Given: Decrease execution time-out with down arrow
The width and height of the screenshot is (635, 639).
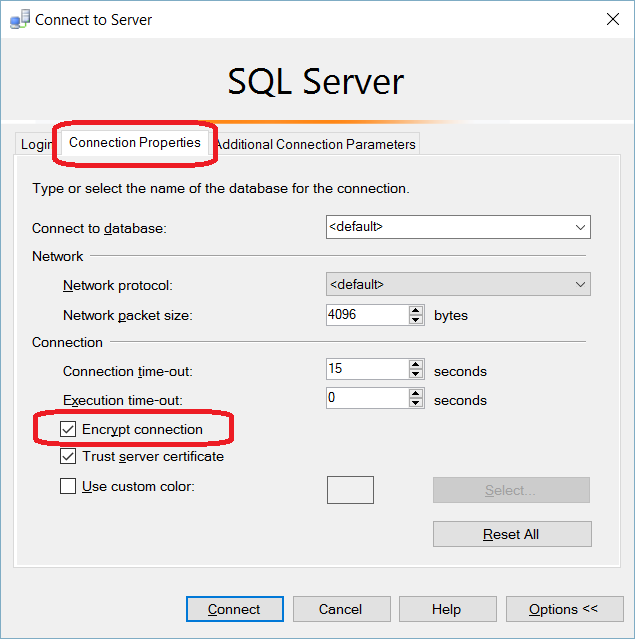Looking at the screenshot, I should pyautogui.click(x=416, y=405).
